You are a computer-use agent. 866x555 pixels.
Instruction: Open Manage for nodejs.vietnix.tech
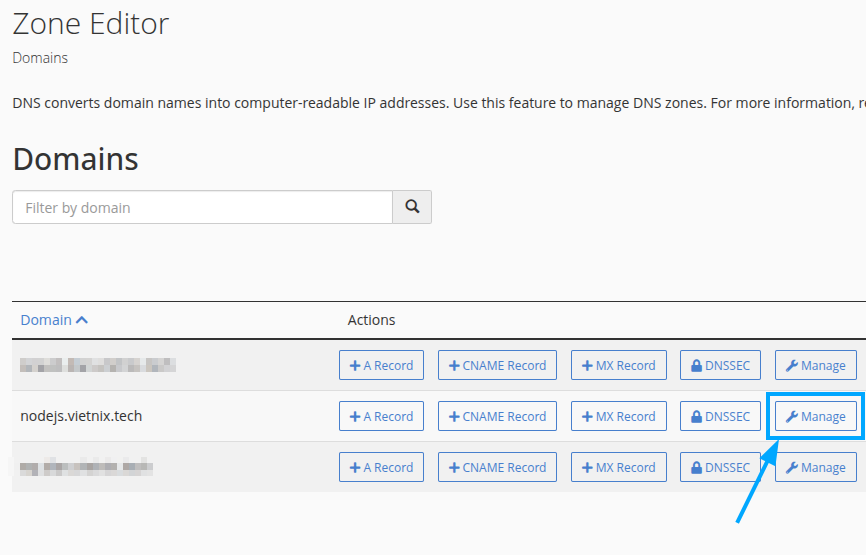815,416
